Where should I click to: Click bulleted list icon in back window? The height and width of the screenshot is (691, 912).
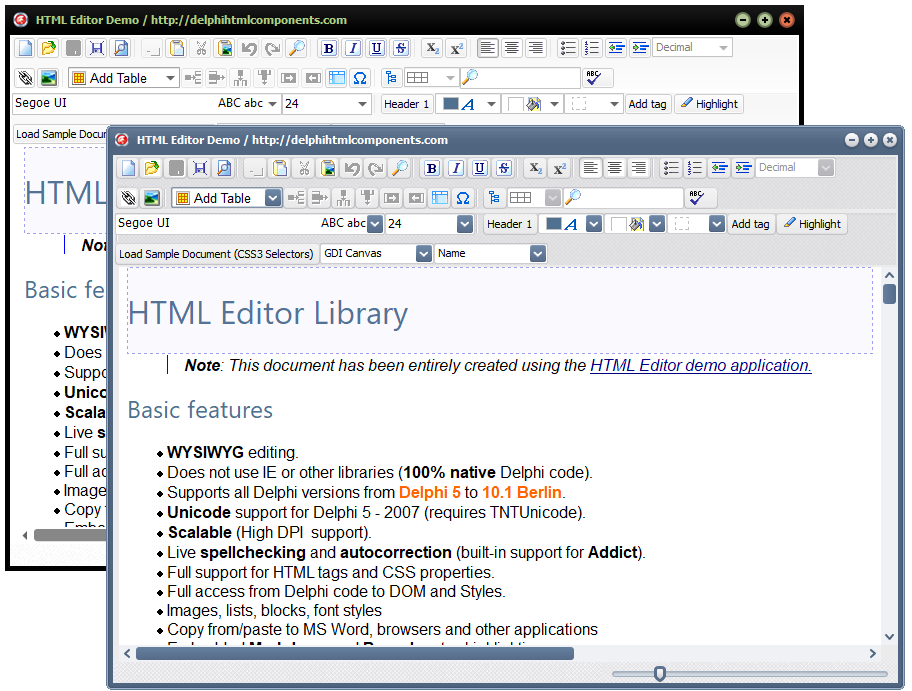(568, 48)
